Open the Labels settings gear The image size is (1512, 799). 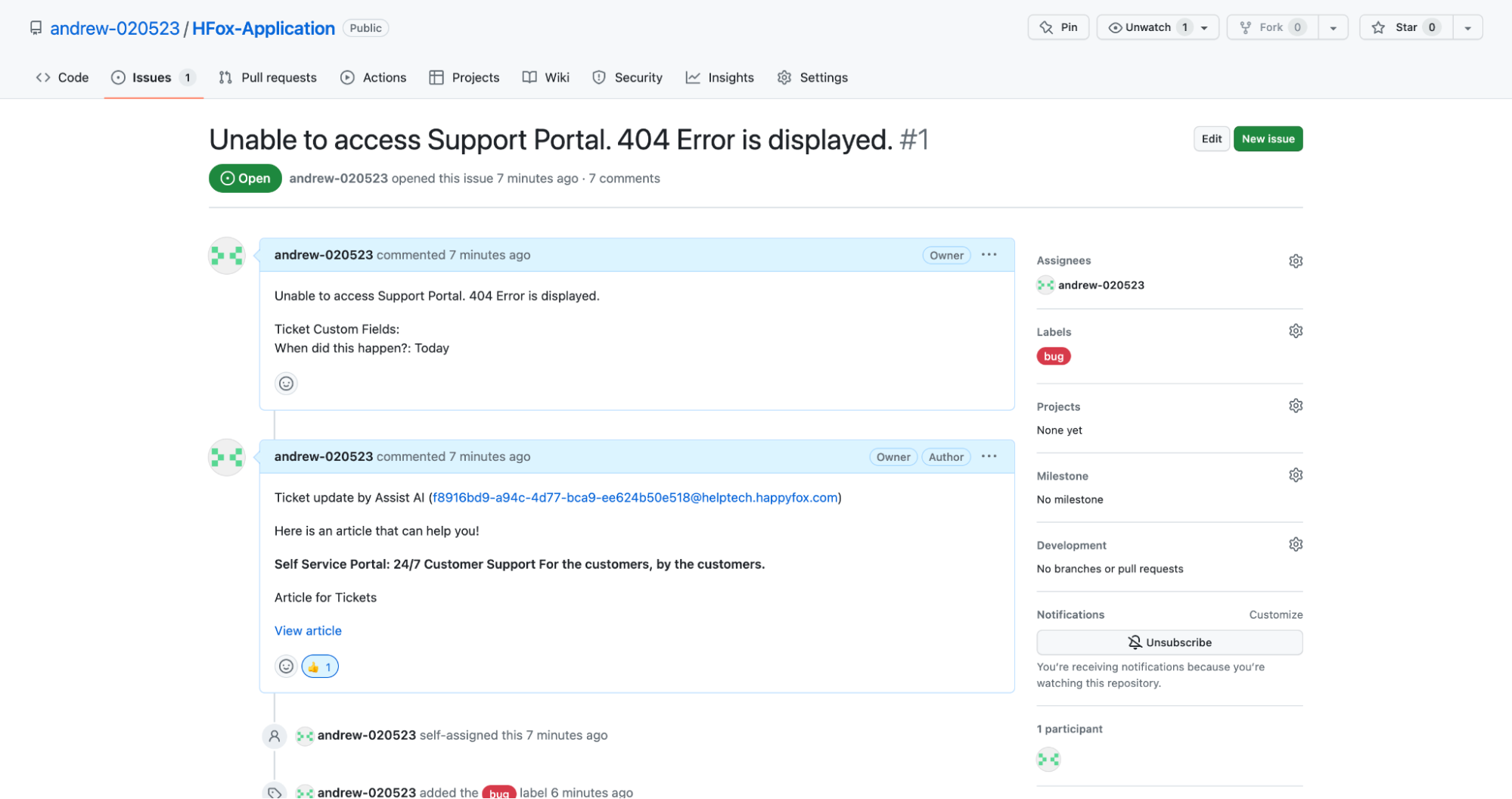pos(1295,331)
